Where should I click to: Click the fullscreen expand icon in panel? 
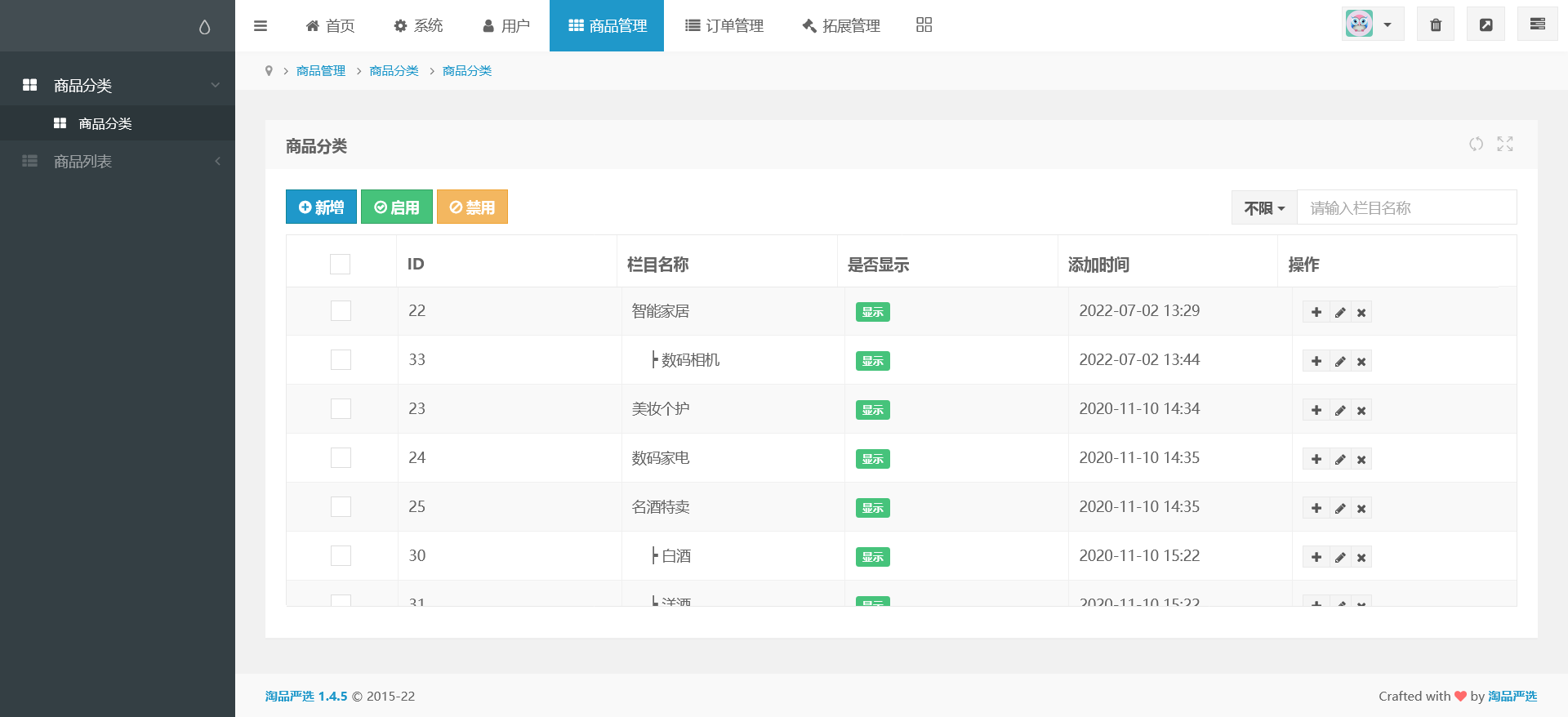coord(1504,145)
